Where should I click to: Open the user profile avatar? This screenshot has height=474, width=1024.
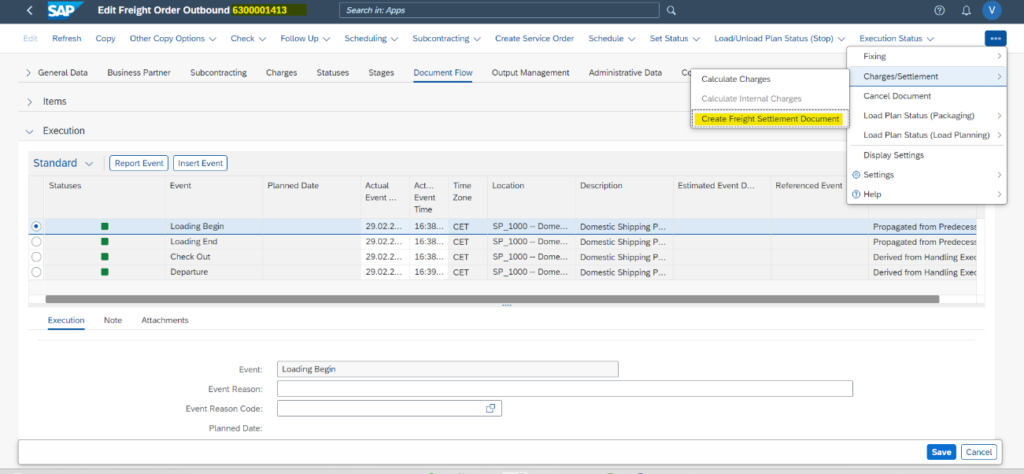pos(992,10)
